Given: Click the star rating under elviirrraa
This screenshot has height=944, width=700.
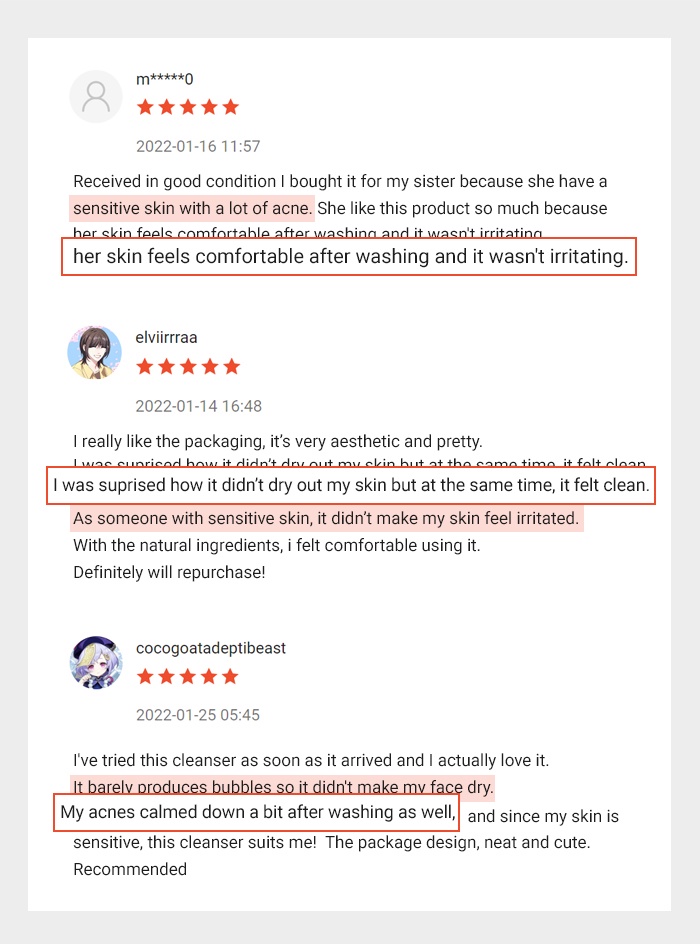Looking at the screenshot, I should [x=188, y=367].
